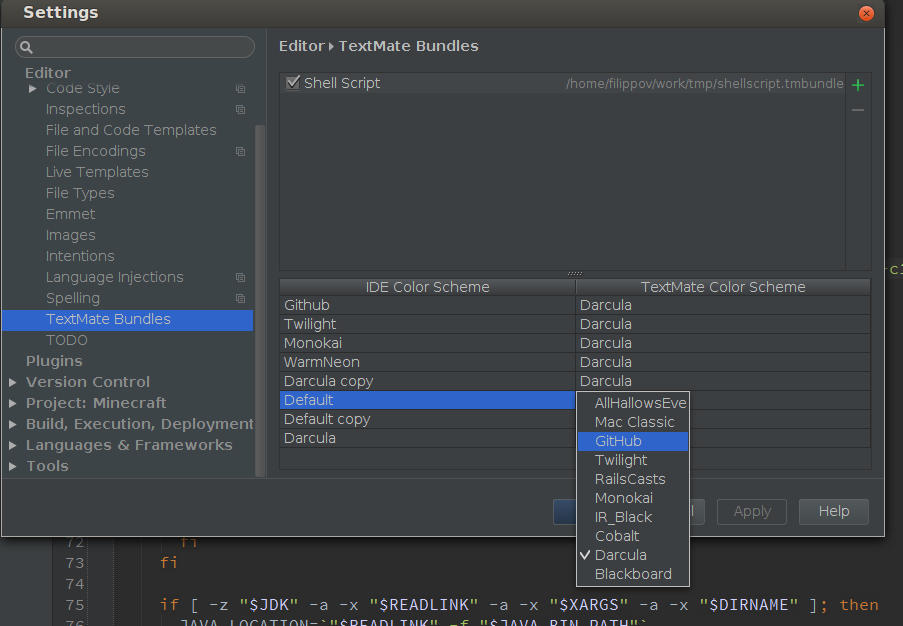The image size is (903, 626).
Task: Click the green plus add-bundle icon
Action: tap(858, 85)
